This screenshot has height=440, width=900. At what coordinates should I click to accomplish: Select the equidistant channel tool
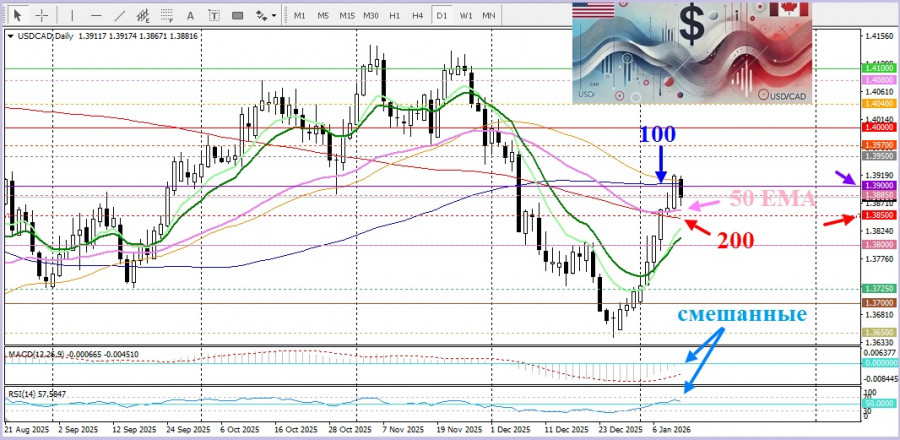(144, 15)
